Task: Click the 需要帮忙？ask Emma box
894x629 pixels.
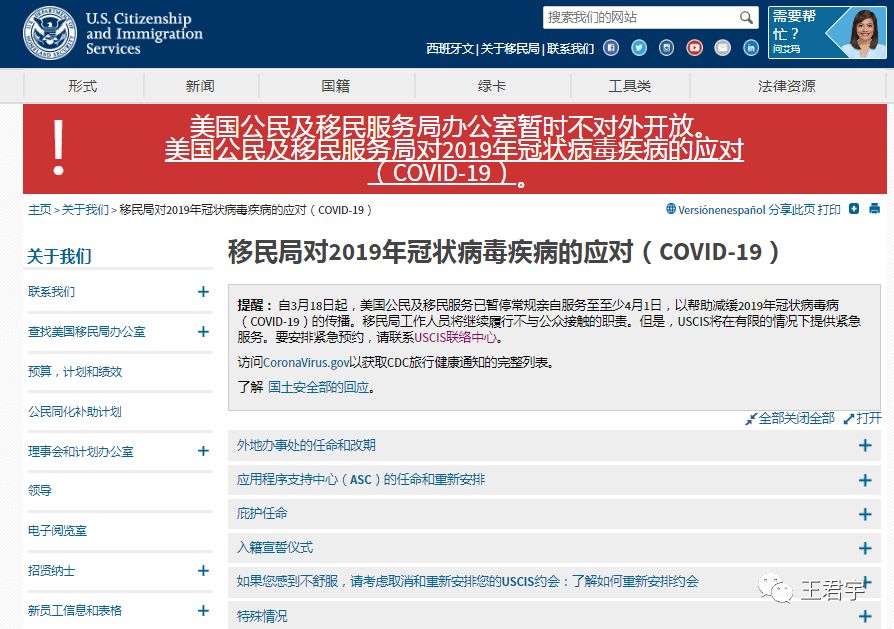Action: tap(827, 33)
